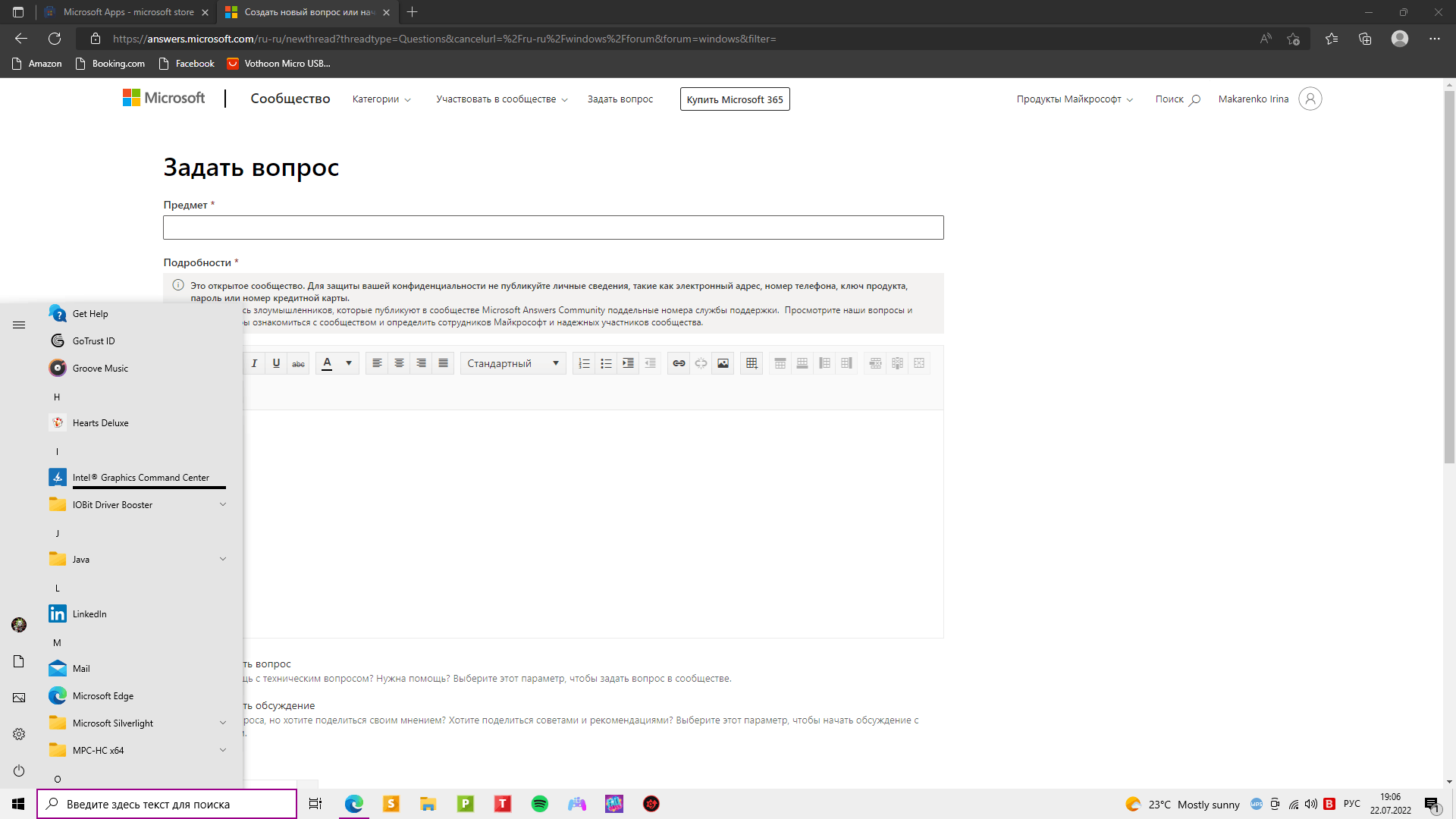1456x819 pixels.
Task: Insert a hyperlink via the toolbar
Action: pos(679,363)
